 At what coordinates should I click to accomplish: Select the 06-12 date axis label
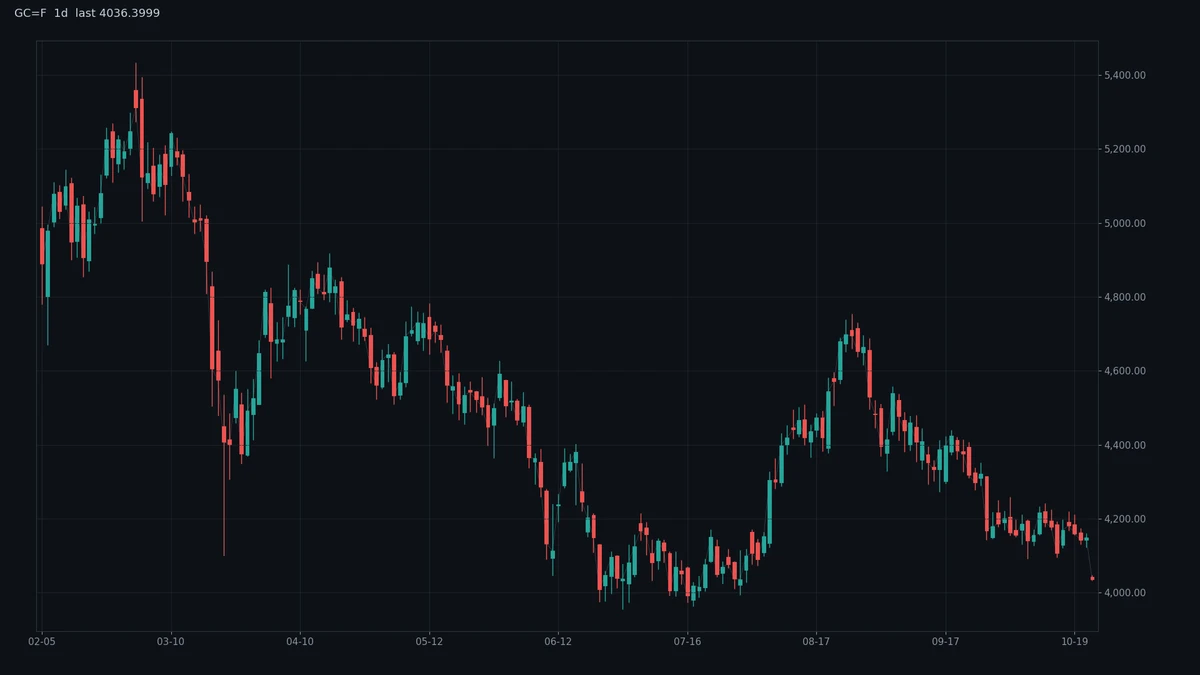558,640
